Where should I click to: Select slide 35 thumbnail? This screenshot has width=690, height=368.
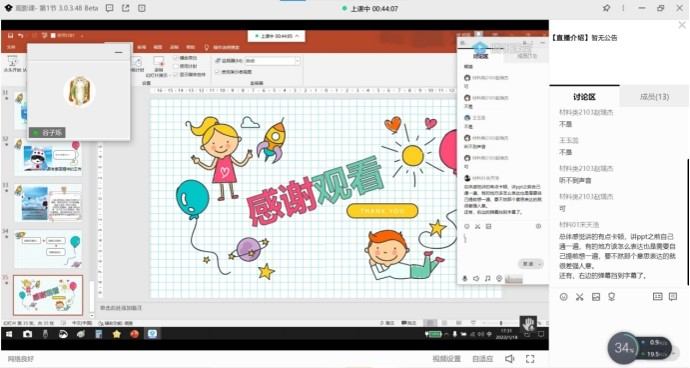(48, 295)
